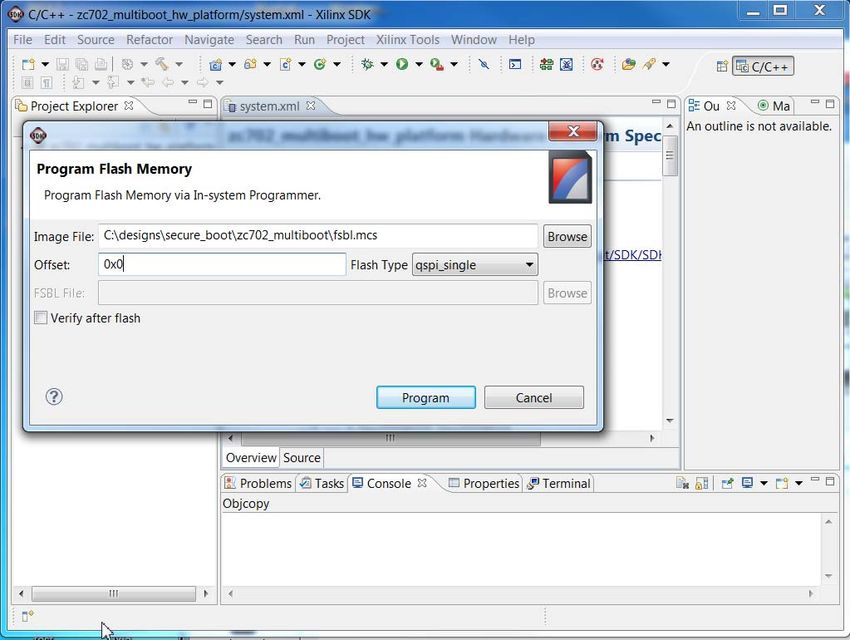Click the Build hammer icon

tap(162, 64)
